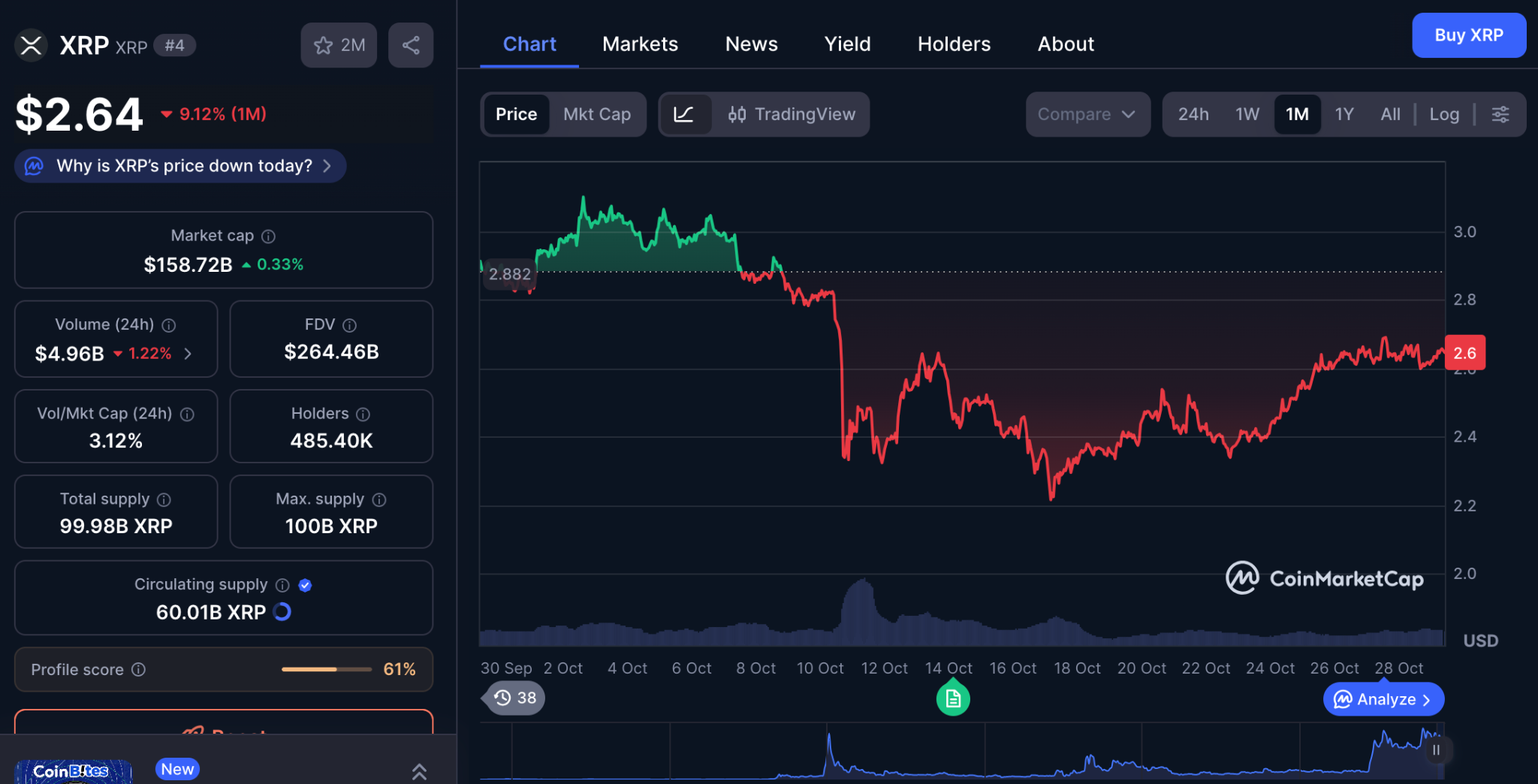Open the Compare dropdown

tap(1087, 114)
